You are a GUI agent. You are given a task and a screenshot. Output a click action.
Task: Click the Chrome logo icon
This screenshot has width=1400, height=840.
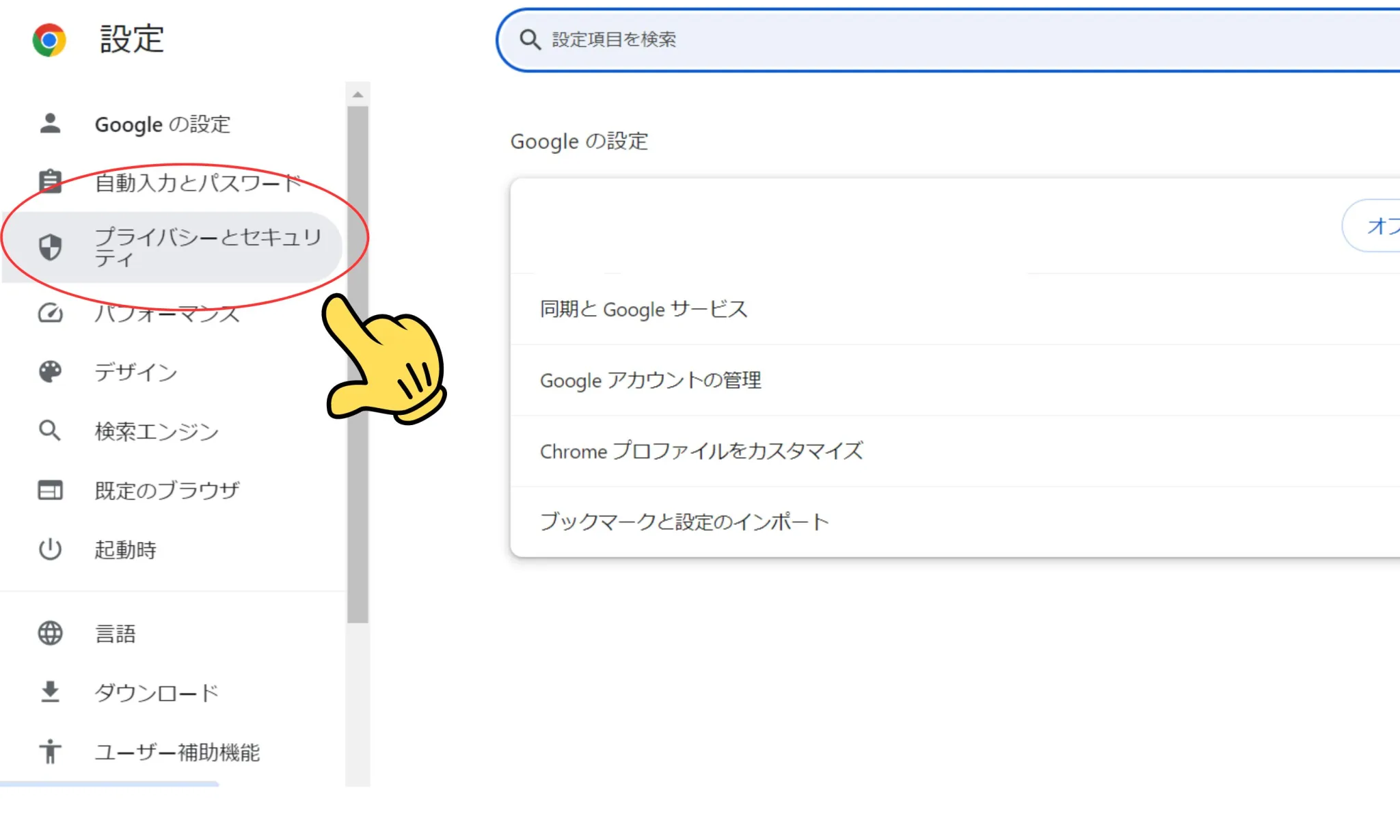point(49,40)
